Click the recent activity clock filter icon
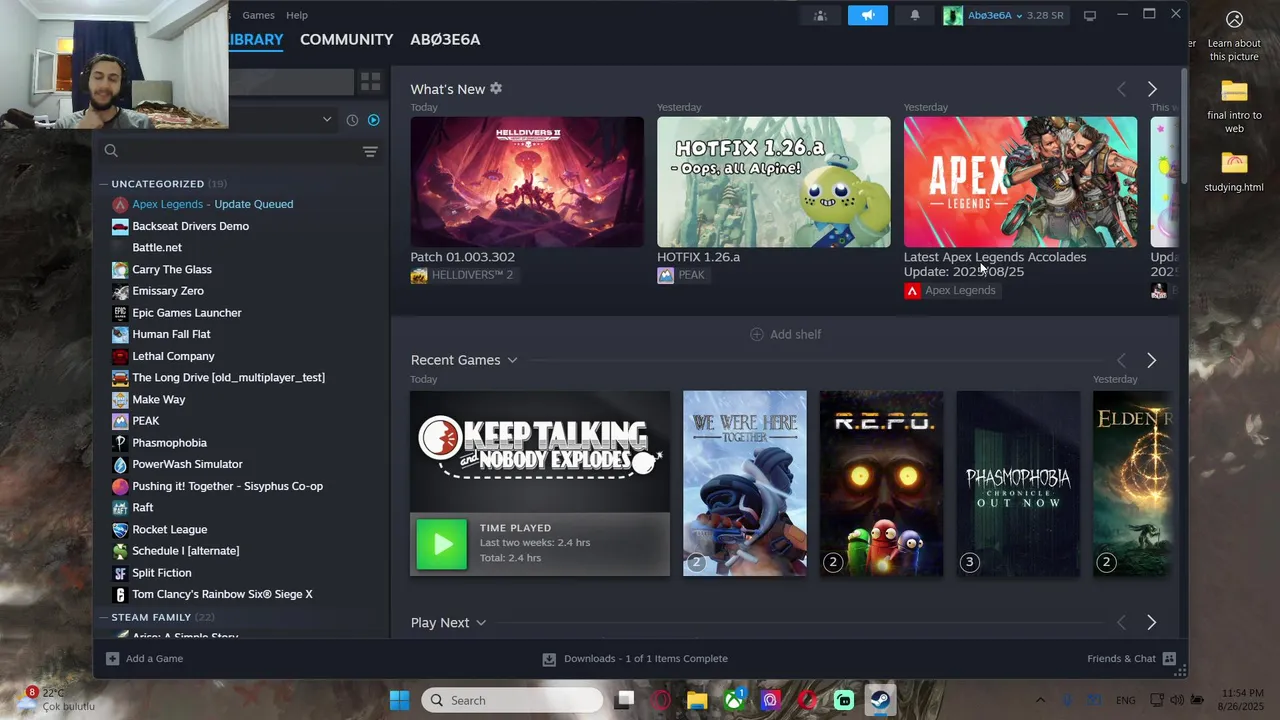 [352, 120]
